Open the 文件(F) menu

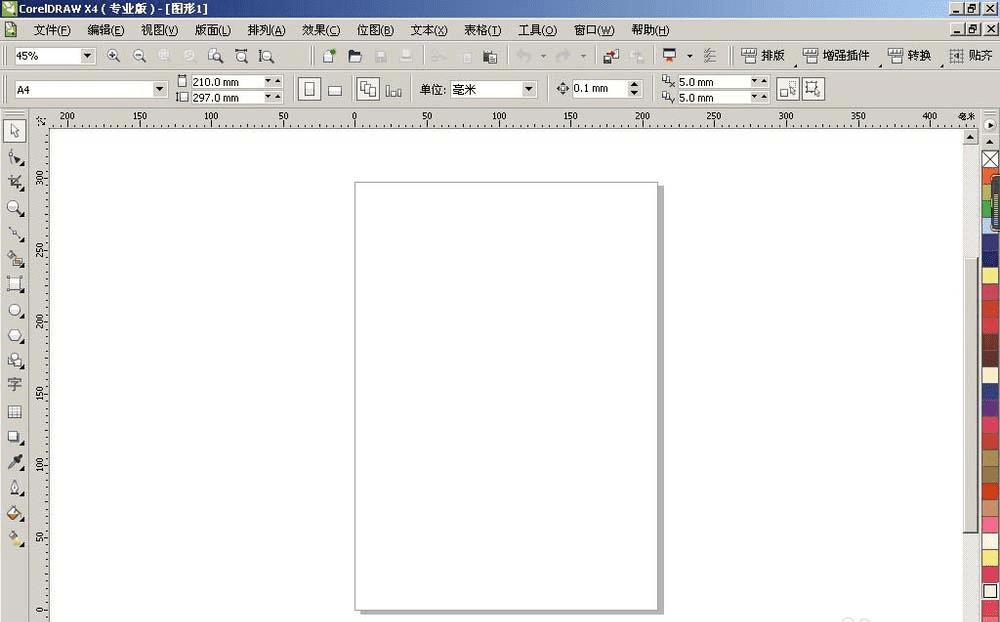coord(52,30)
